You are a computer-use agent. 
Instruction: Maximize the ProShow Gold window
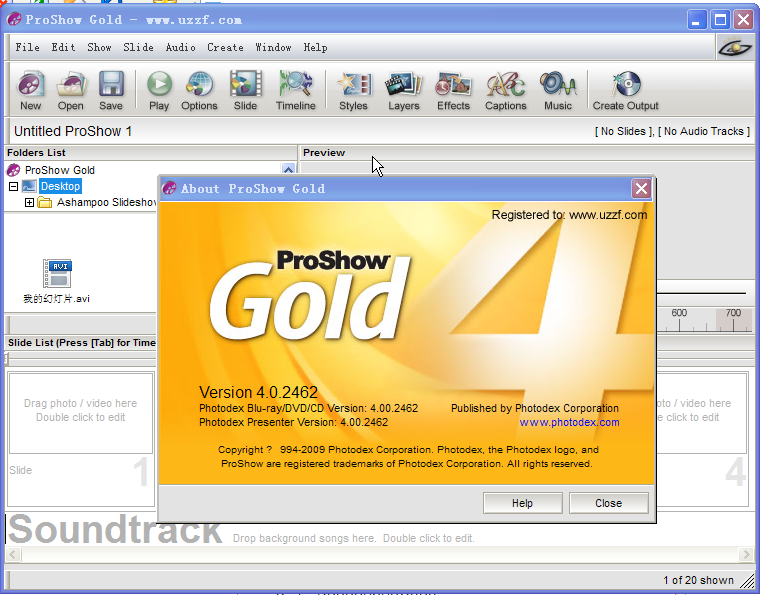[x=720, y=20]
